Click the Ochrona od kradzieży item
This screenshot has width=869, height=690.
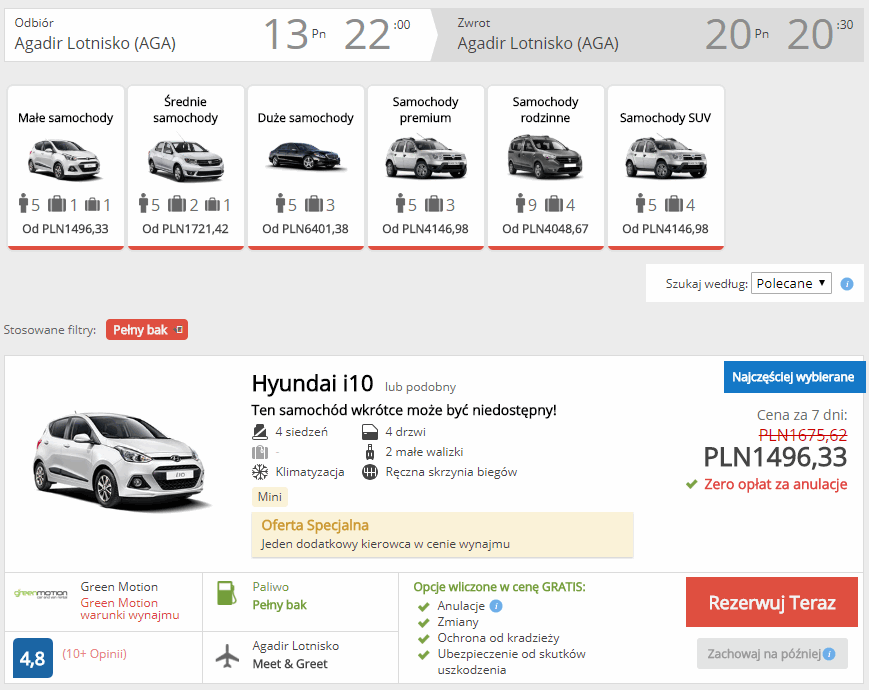point(498,638)
